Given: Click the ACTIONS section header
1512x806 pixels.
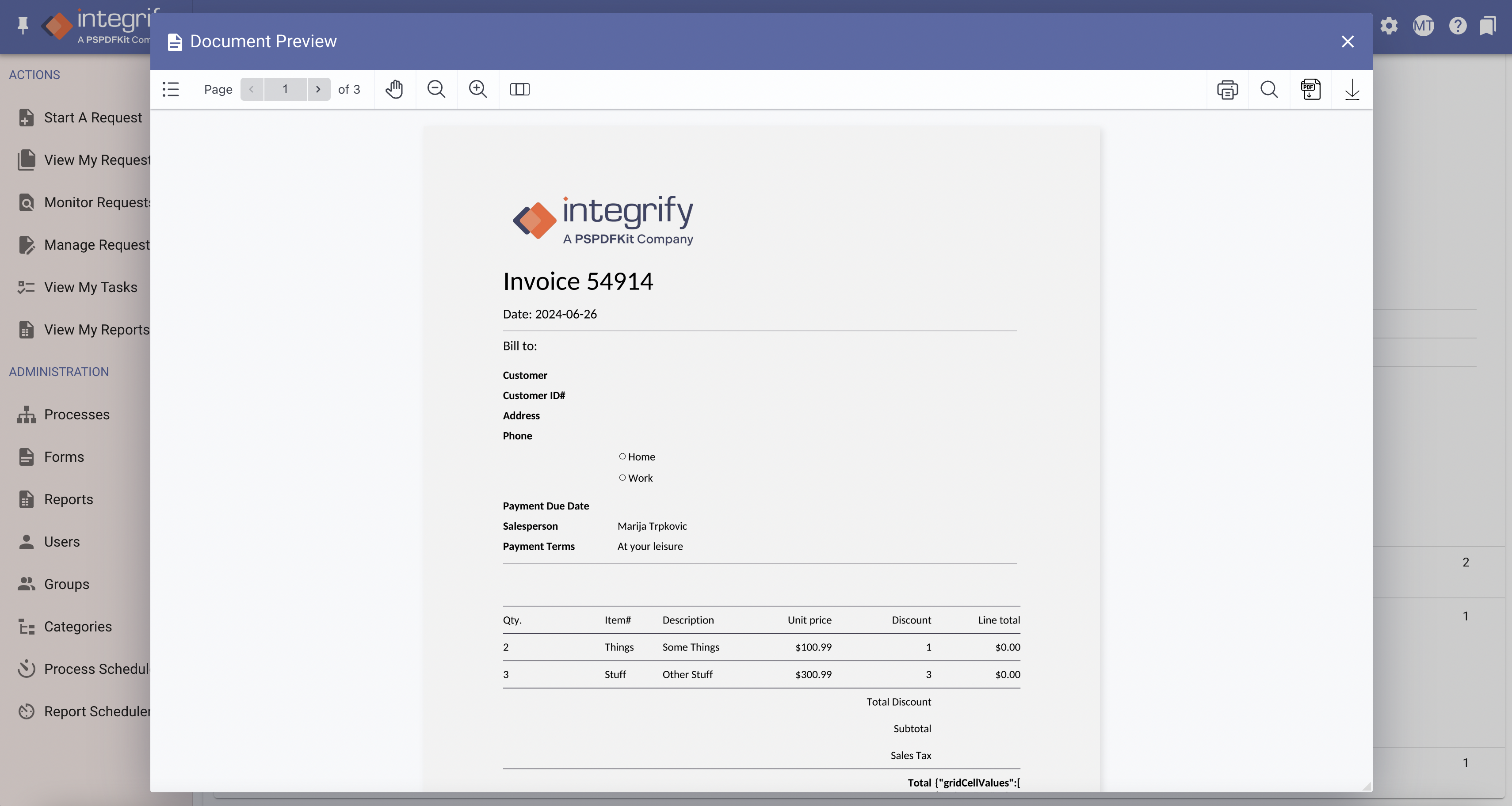Looking at the screenshot, I should (34, 75).
